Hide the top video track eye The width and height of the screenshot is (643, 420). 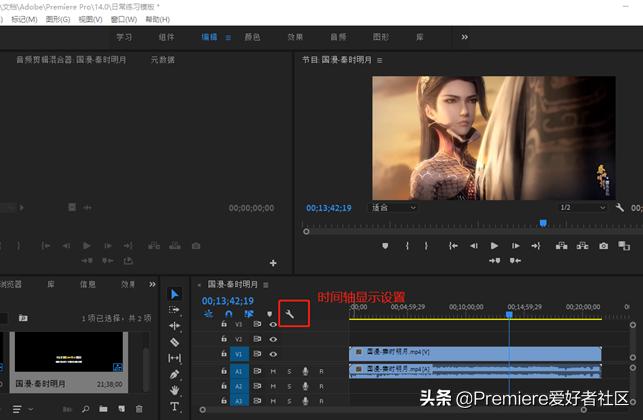(x=273, y=324)
